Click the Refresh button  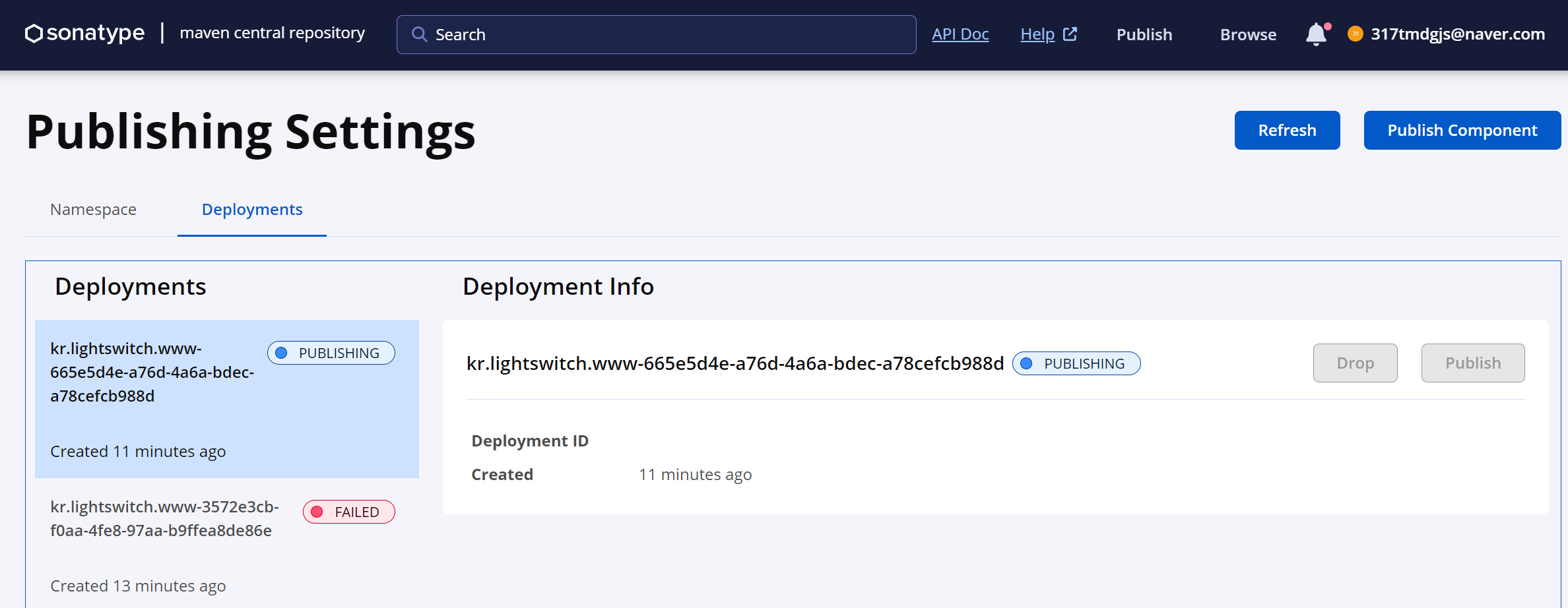1287,130
